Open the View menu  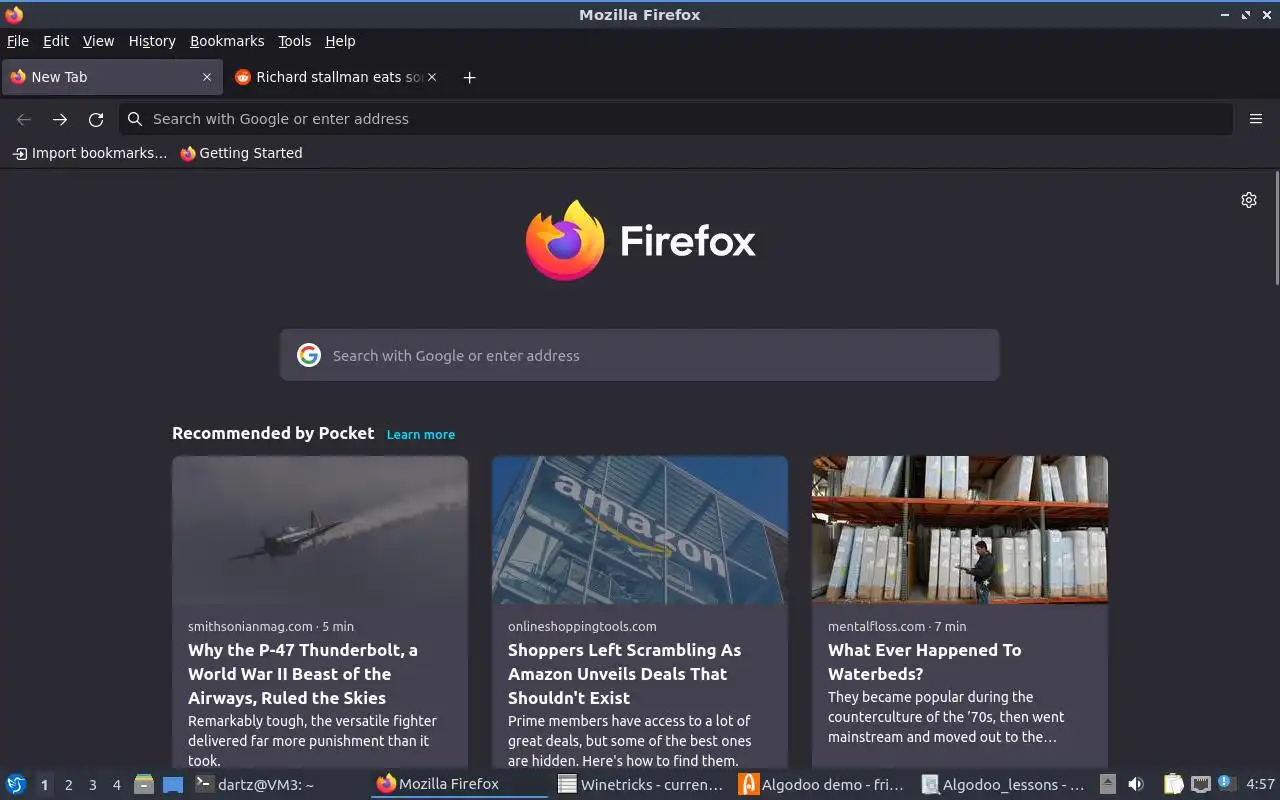pos(98,41)
